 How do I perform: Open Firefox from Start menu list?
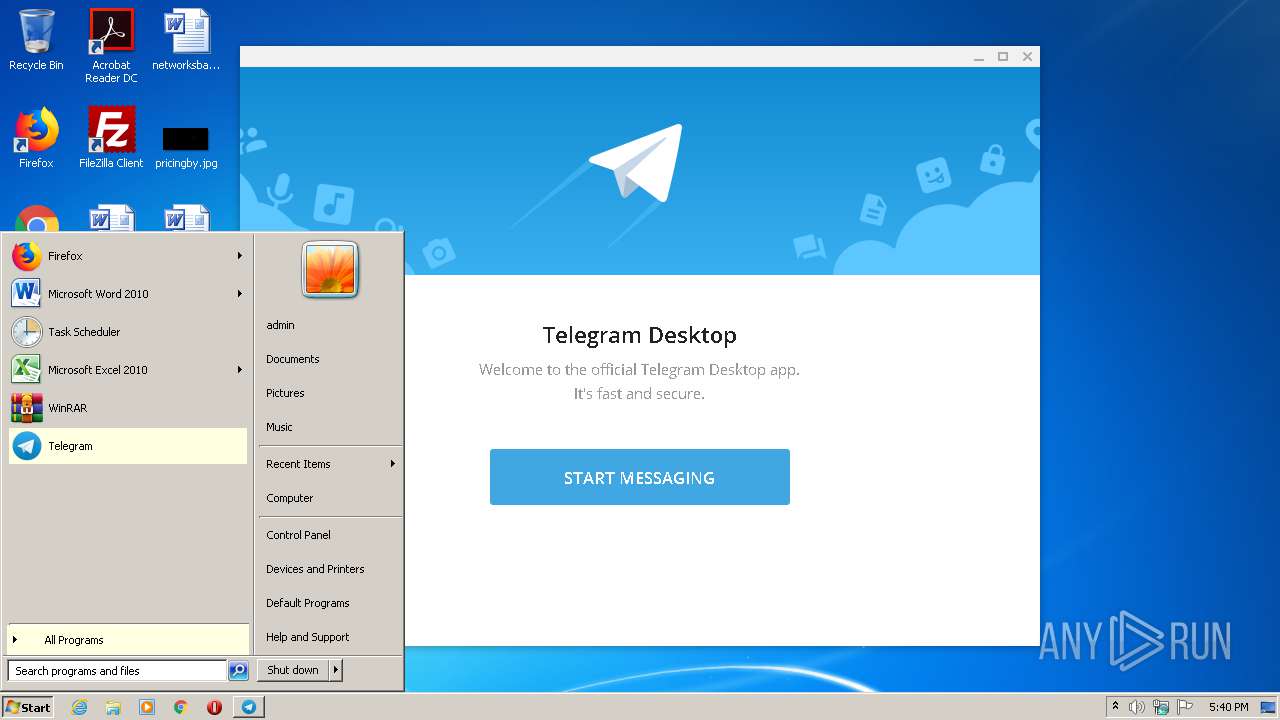127,256
